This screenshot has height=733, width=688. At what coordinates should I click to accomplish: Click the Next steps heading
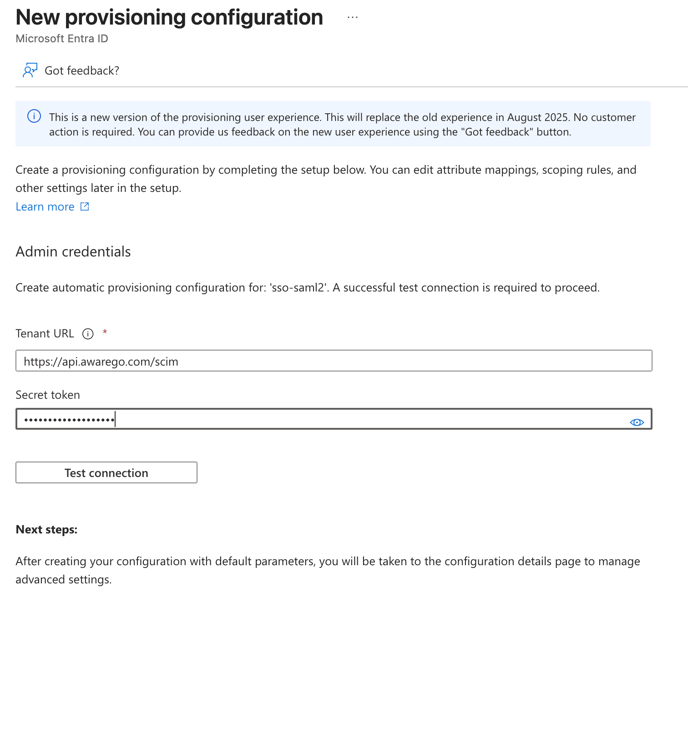[46, 529]
